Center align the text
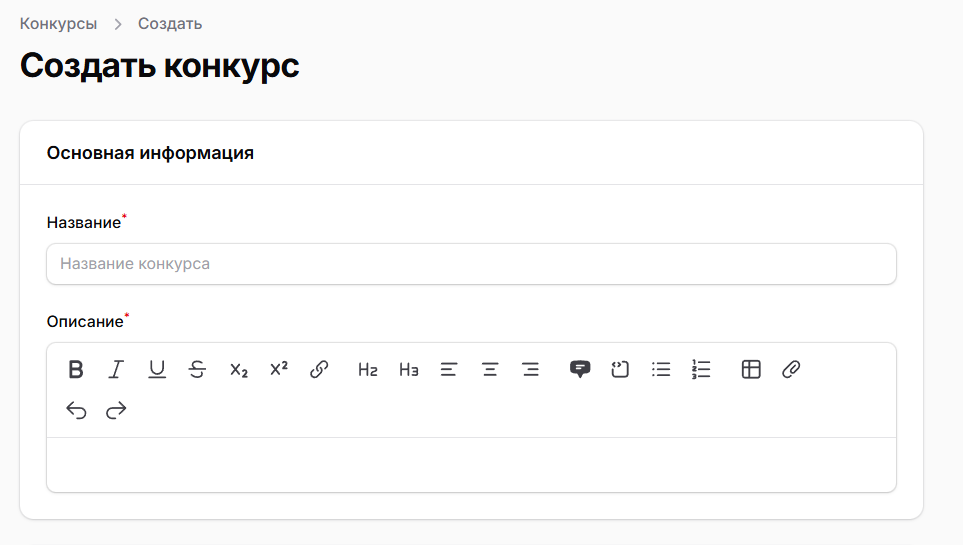This screenshot has height=545, width=963. click(489, 369)
